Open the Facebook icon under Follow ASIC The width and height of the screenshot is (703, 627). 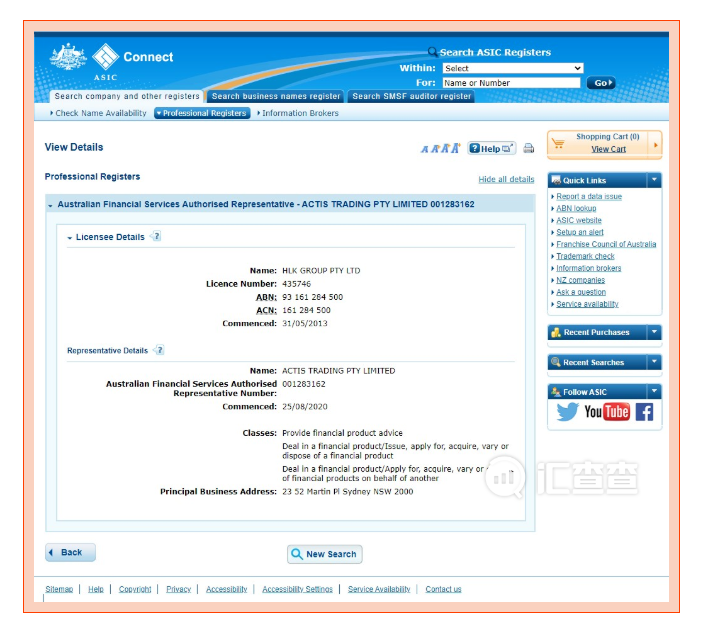pyautogui.click(x=644, y=412)
